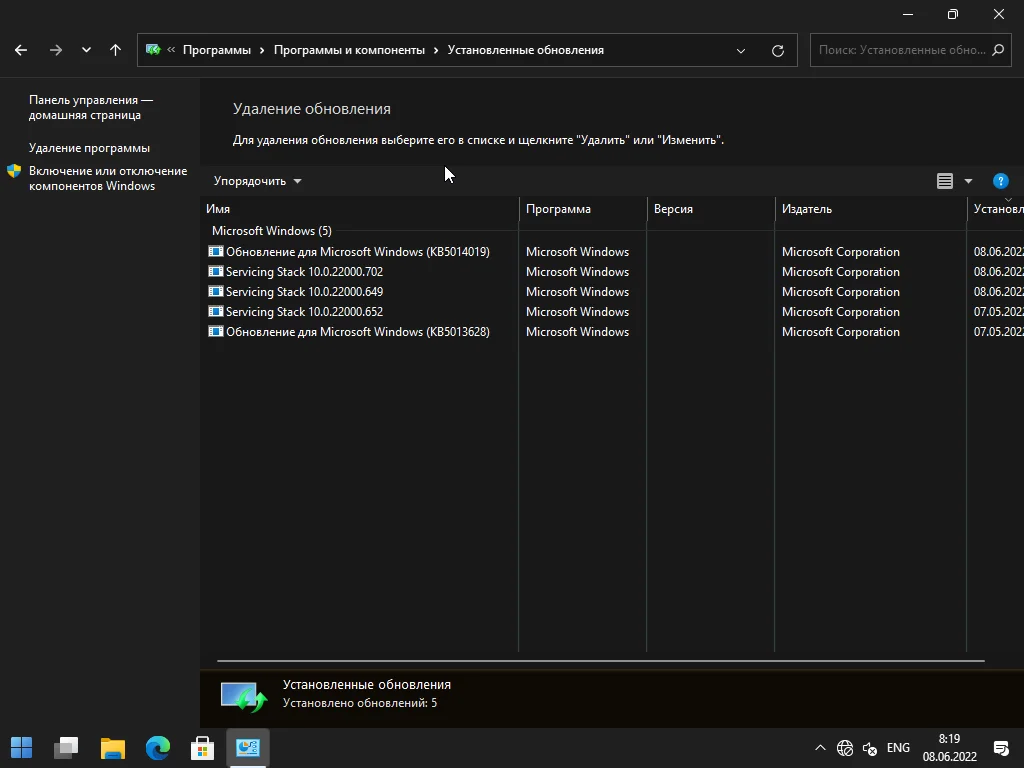Select update KB5014019 in the list
The height and width of the screenshot is (768, 1024).
pyautogui.click(x=357, y=252)
